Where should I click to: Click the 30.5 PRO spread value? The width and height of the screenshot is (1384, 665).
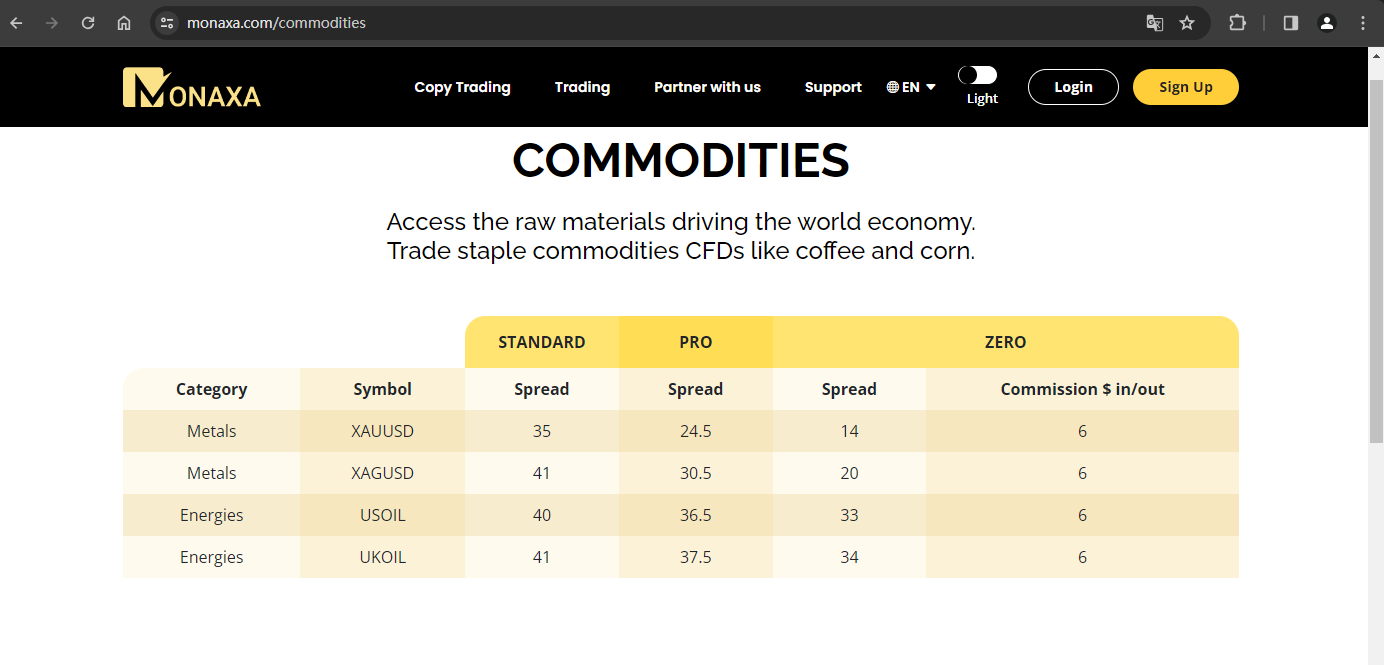[x=696, y=473]
